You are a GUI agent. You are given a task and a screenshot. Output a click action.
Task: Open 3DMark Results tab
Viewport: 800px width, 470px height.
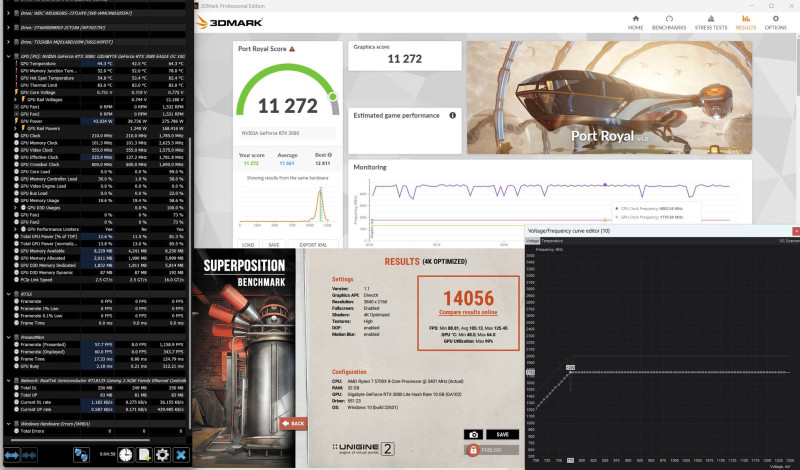pyautogui.click(x=745, y=23)
